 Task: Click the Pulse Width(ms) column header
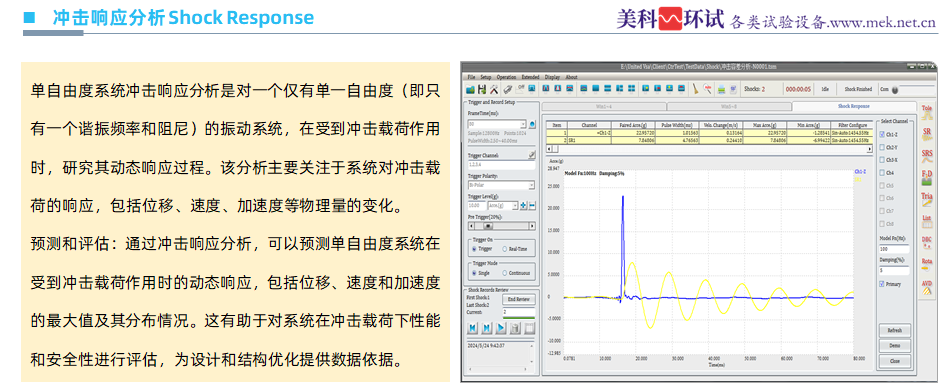coord(677,125)
